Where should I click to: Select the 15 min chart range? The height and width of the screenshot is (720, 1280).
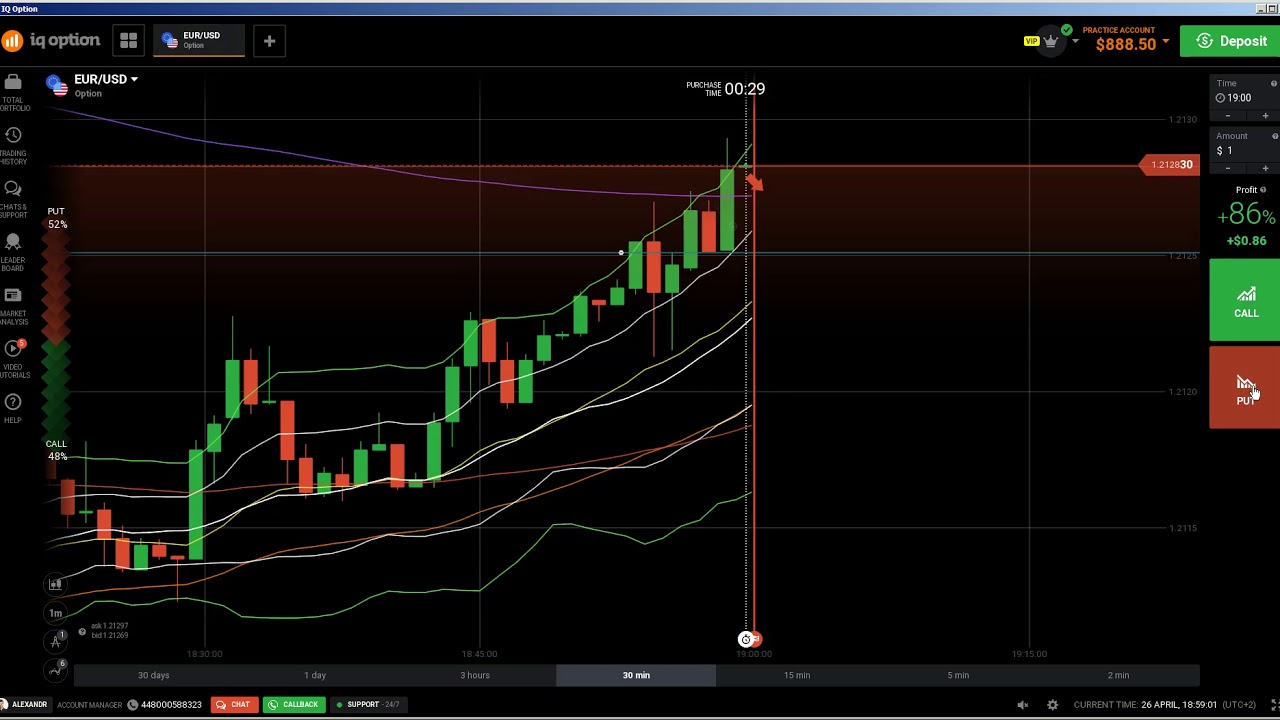797,675
